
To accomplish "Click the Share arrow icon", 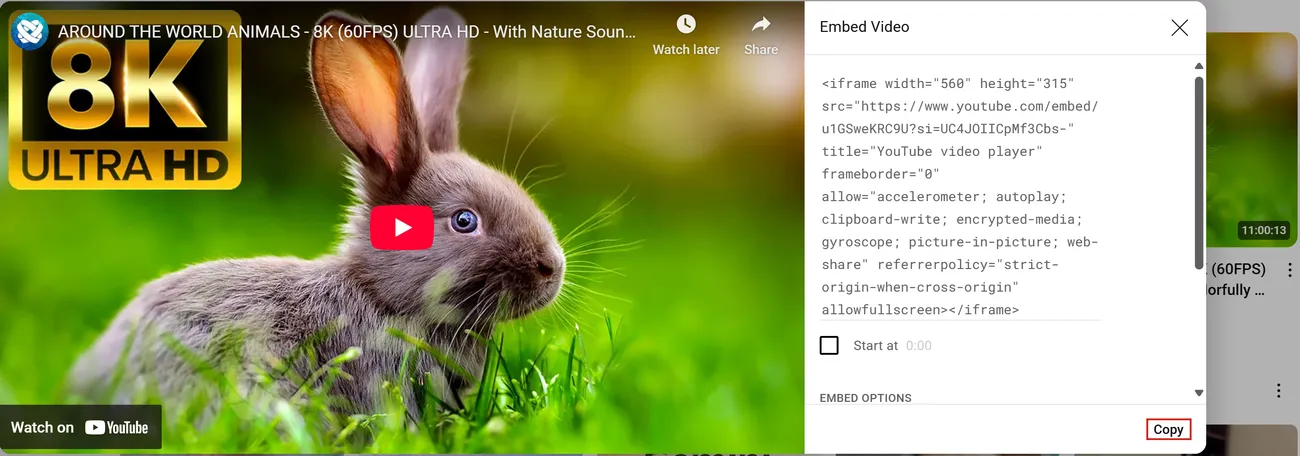I will click(x=761, y=25).
